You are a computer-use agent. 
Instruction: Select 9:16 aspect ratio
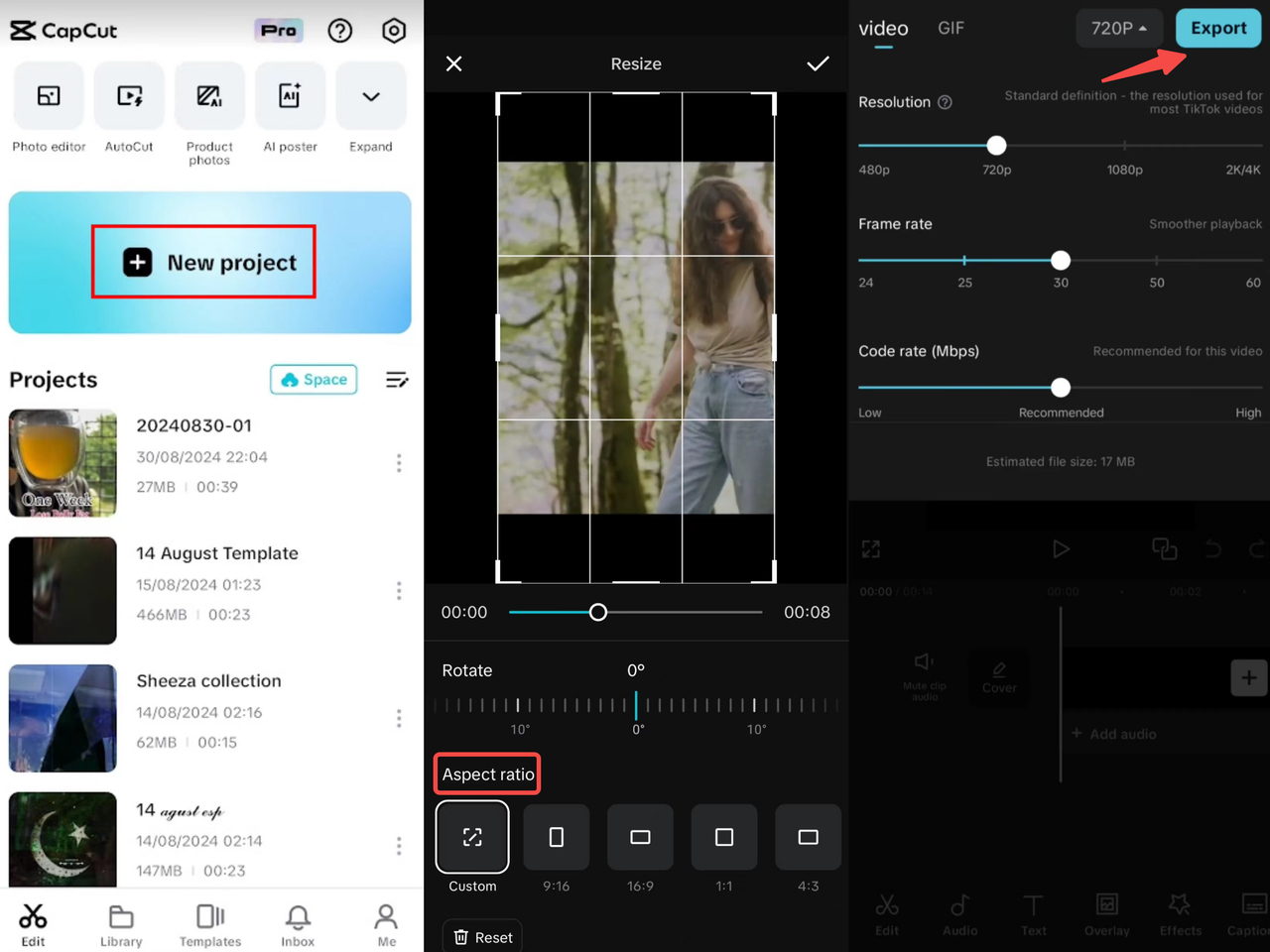(x=556, y=837)
